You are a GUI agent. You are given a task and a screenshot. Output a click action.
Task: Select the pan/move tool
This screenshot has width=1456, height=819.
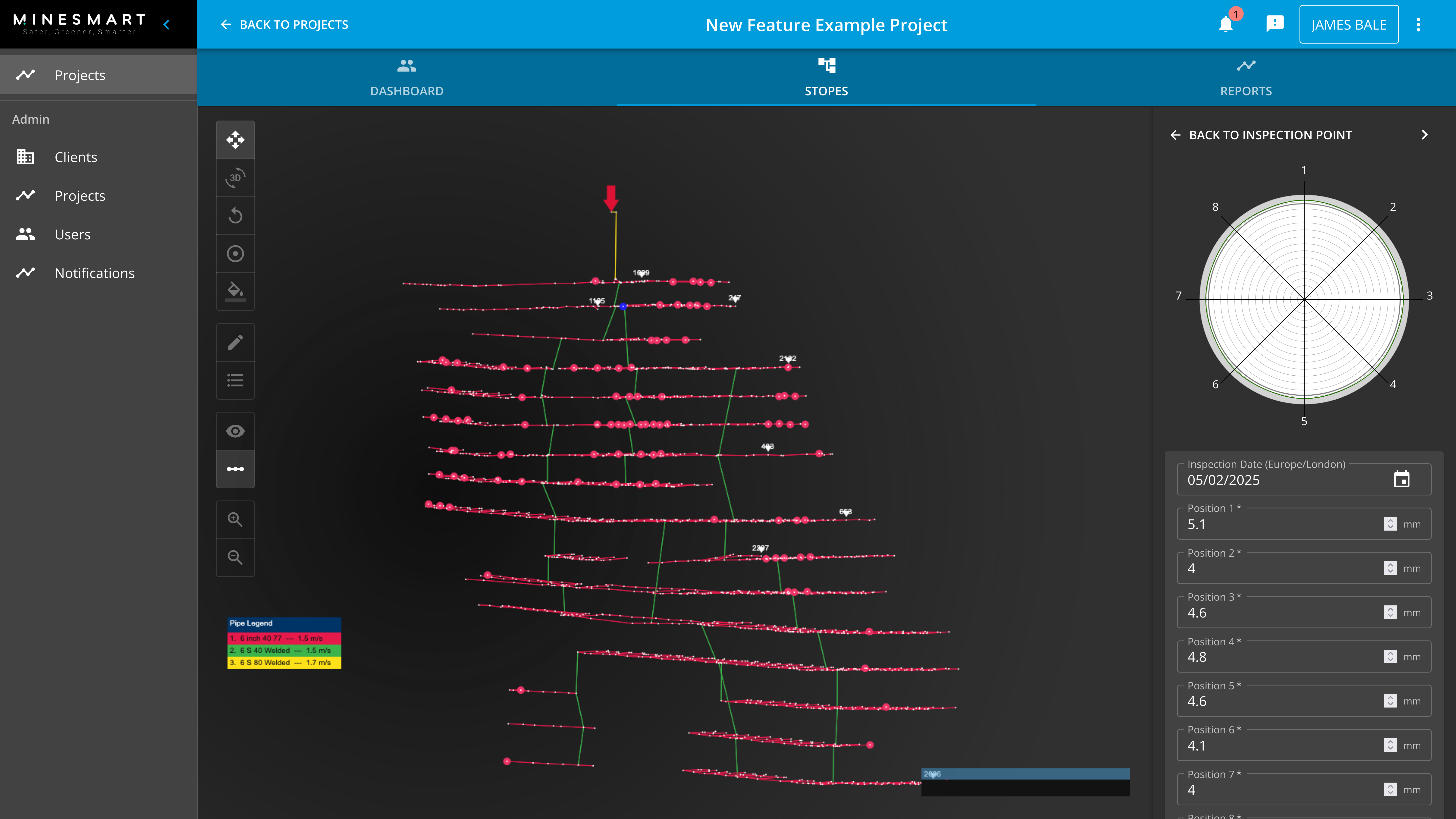pyautogui.click(x=235, y=140)
